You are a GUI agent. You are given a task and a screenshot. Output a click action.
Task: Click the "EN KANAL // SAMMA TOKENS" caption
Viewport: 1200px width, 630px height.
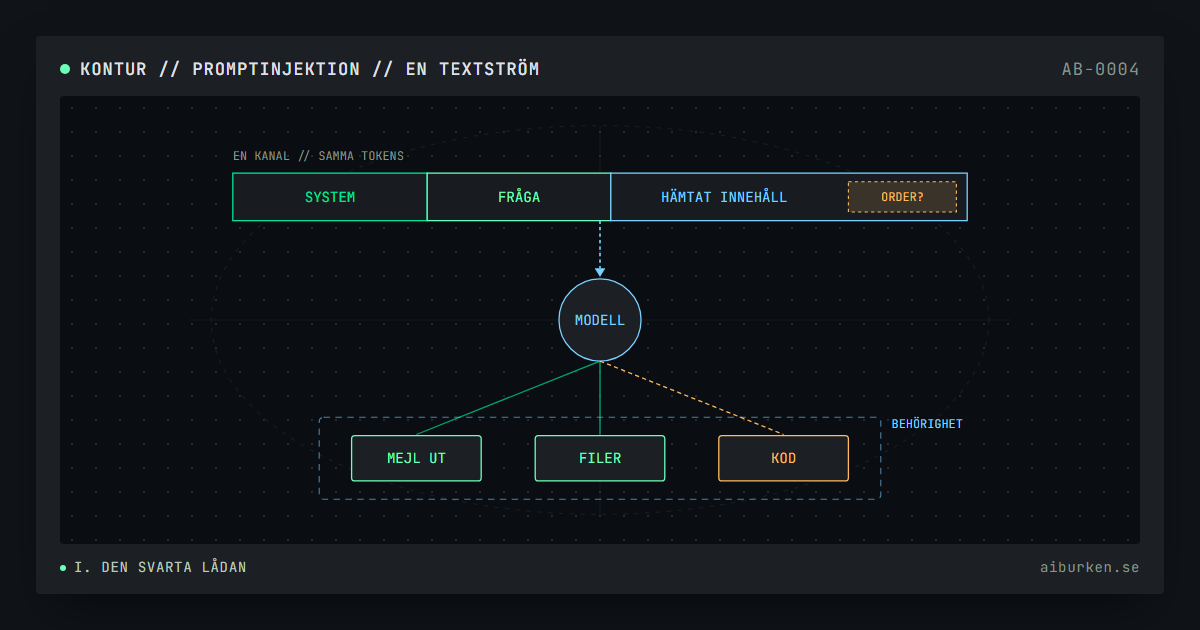pyautogui.click(x=319, y=156)
